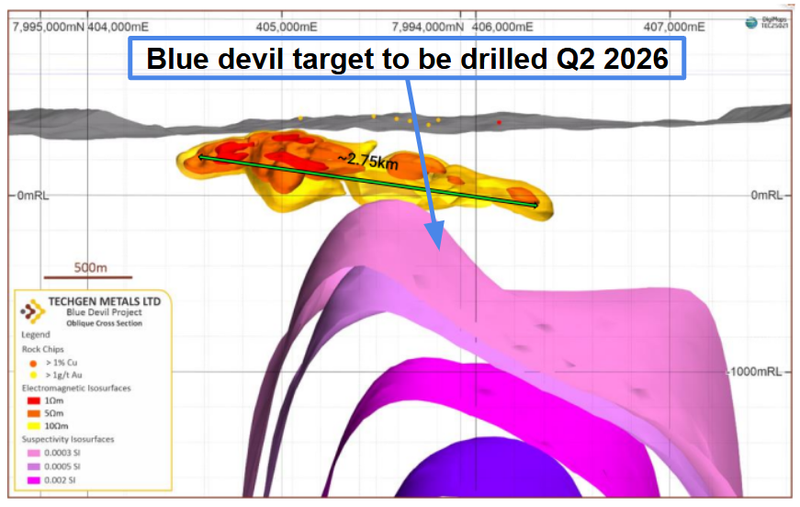Viewport: 800px width, 507px height.
Task: Select the red 1Ωm legend swatch
Action: pos(34,400)
